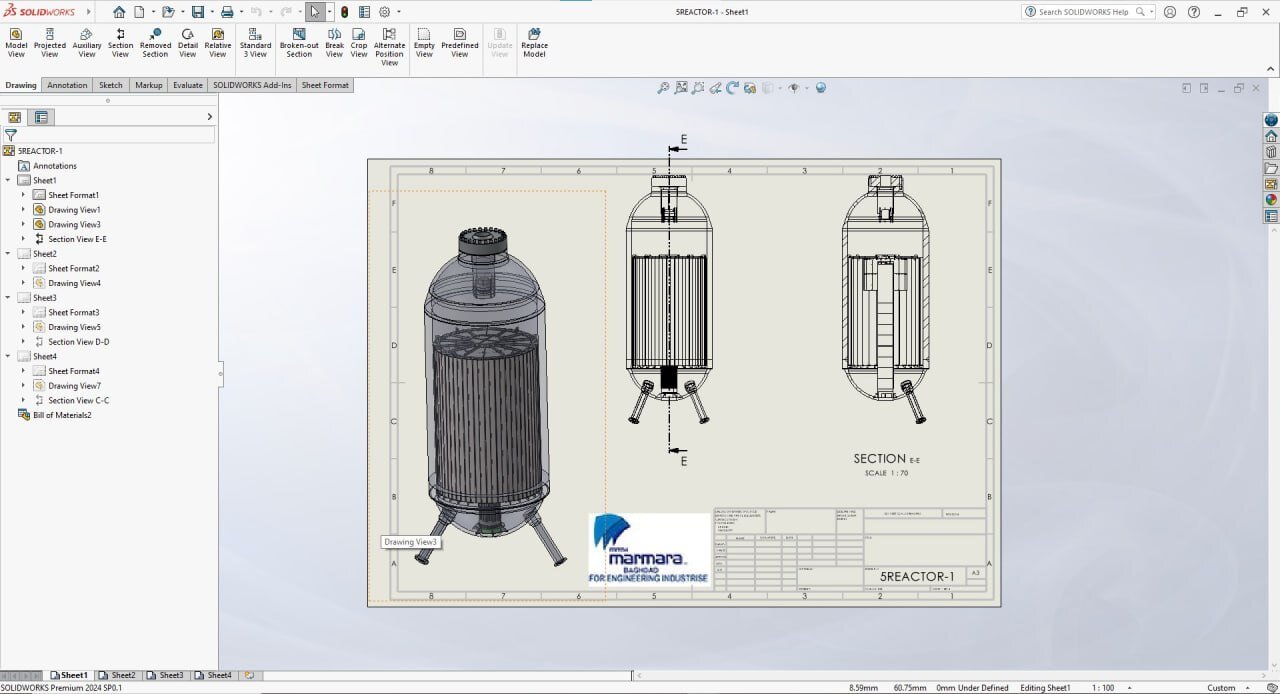Image resolution: width=1280 pixels, height=694 pixels.
Task: Select the Model View tool
Action: (x=16, y=43)
